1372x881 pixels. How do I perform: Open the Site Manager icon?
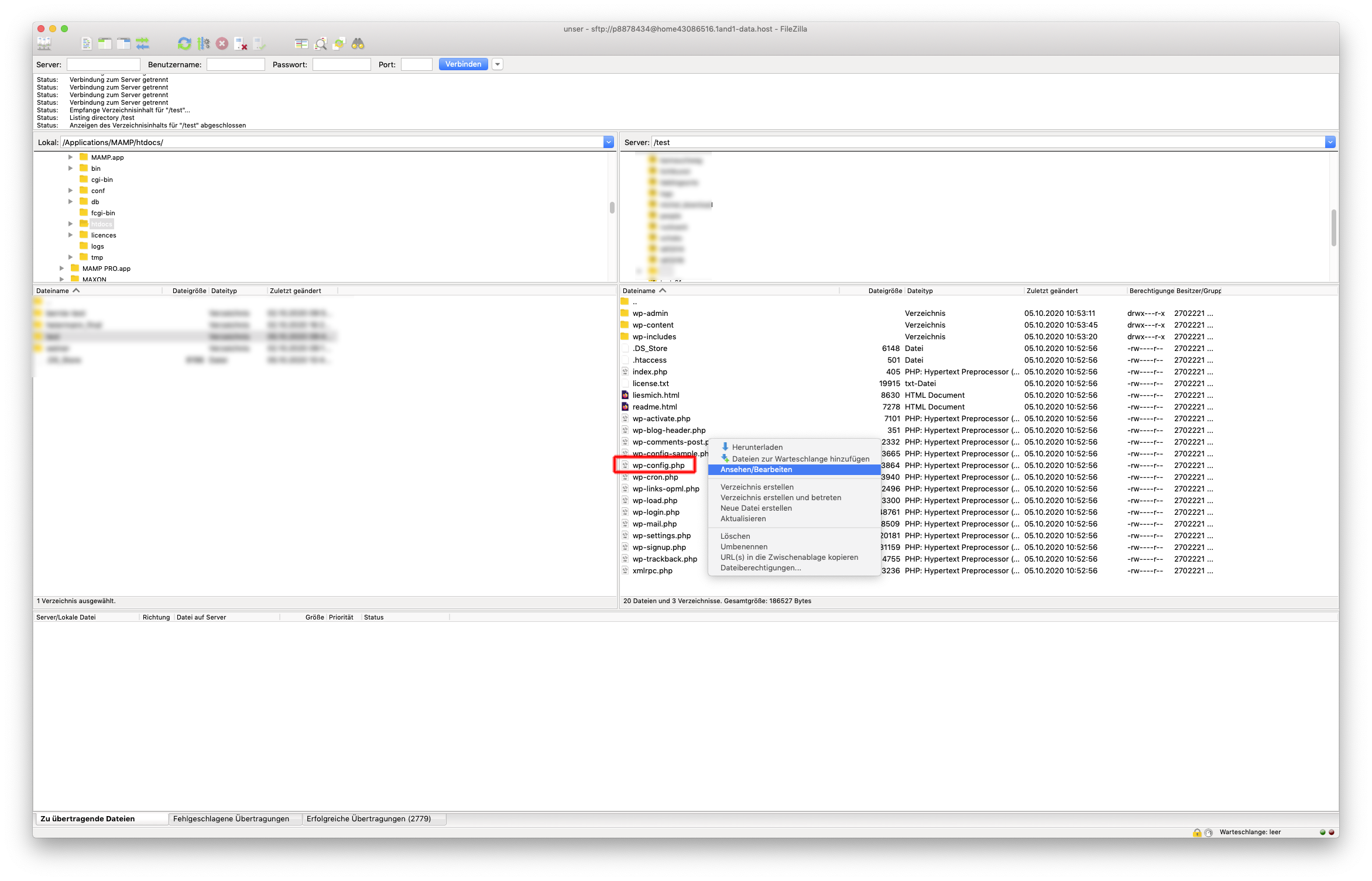click(x=44, y=43)
